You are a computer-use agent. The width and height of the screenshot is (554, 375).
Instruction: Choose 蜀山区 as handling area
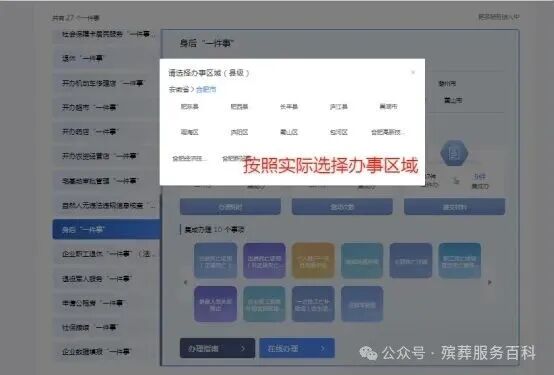pos(289,132)
